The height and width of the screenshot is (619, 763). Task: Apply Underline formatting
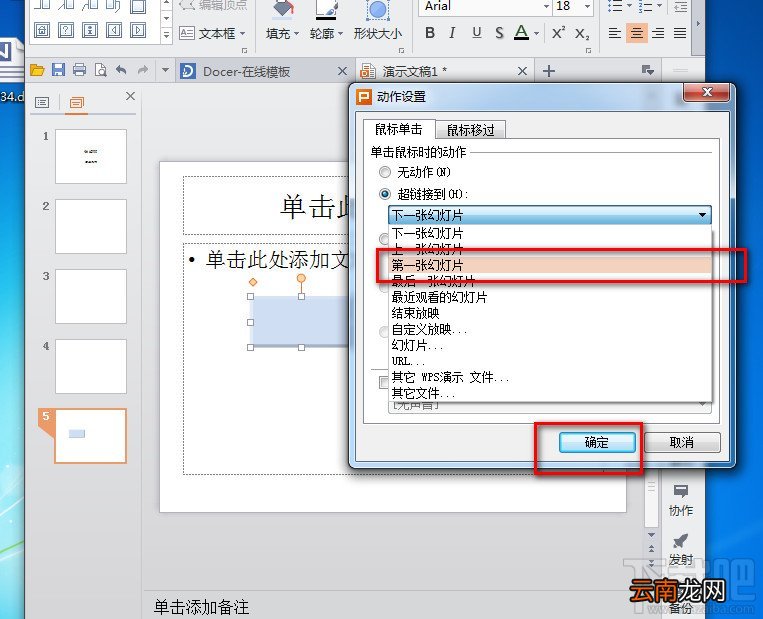coord(476,33)
